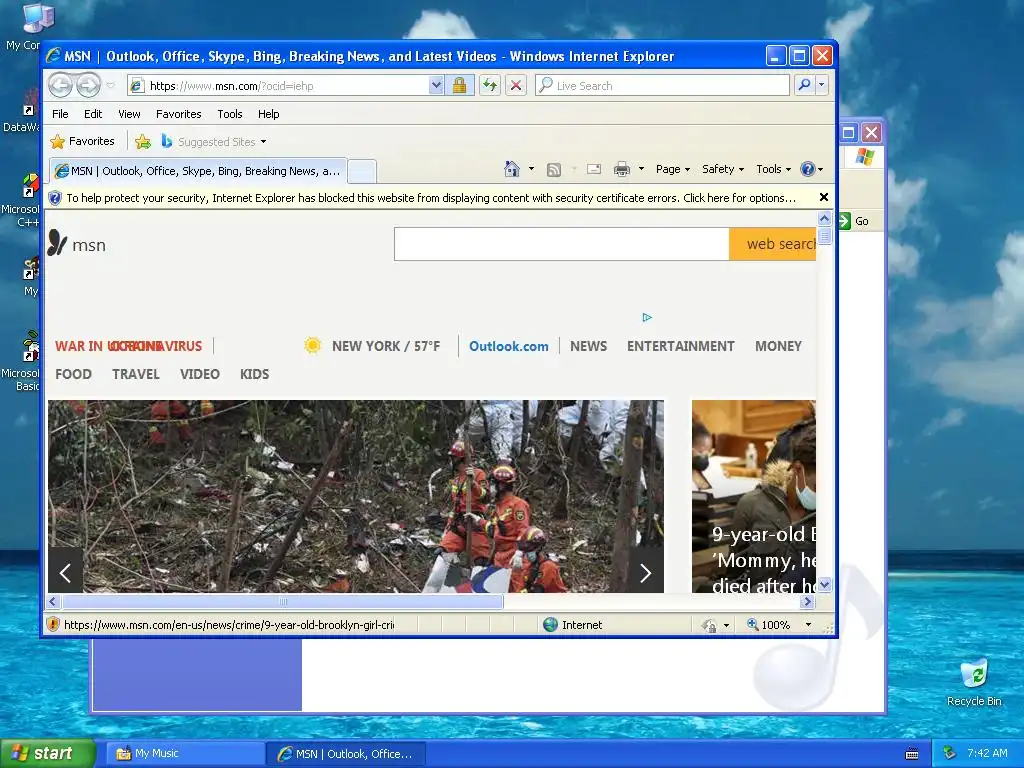Open the Page command bar menu
Image resolution: width=1024 pixels, height=768 pixels.
673,169
